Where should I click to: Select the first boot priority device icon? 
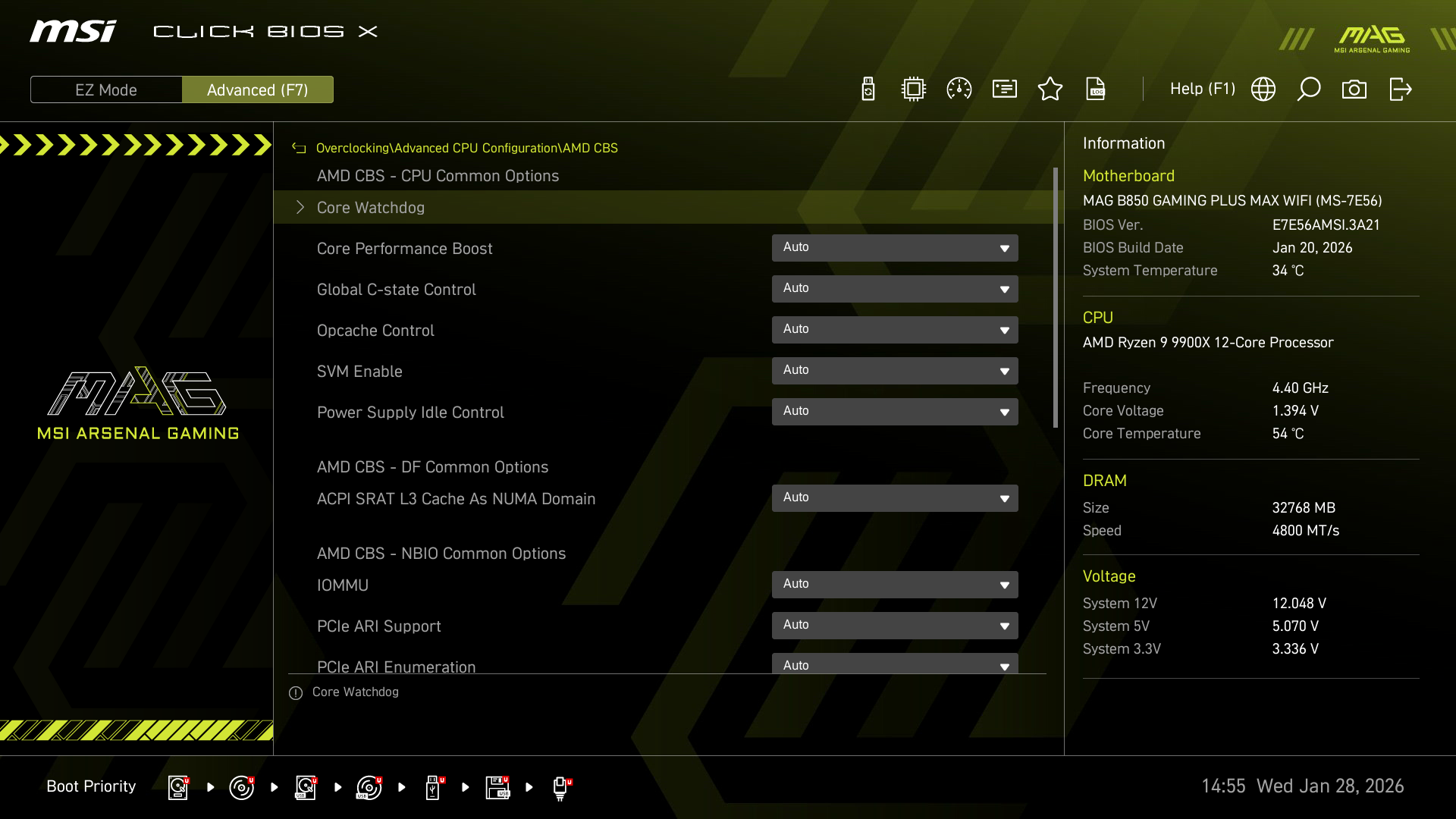coord(178,787)
